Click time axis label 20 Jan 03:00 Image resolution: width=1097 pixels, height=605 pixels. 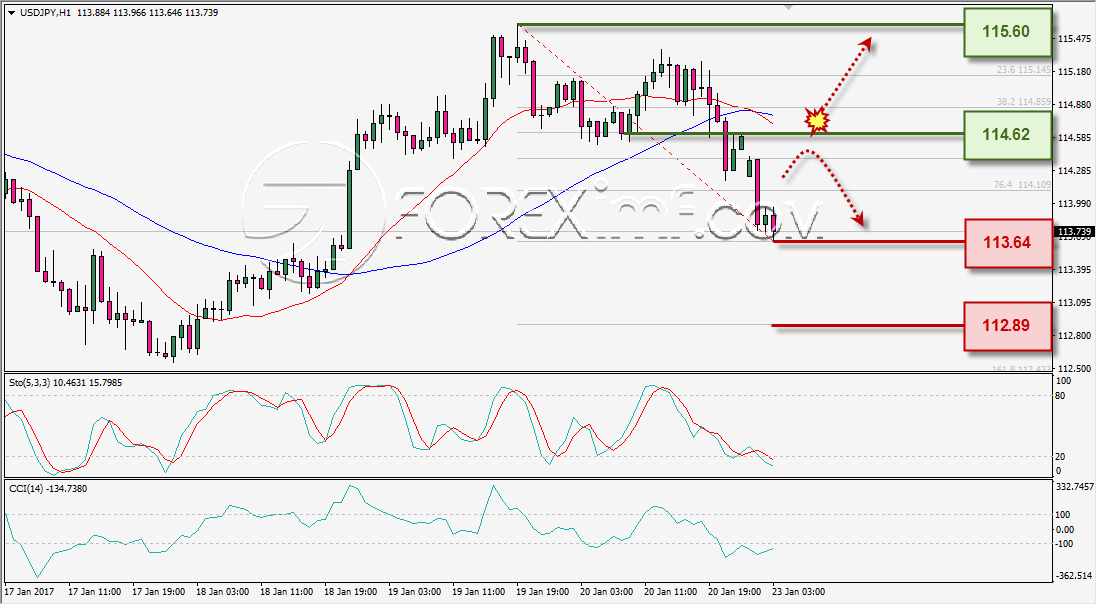point(607,592)
